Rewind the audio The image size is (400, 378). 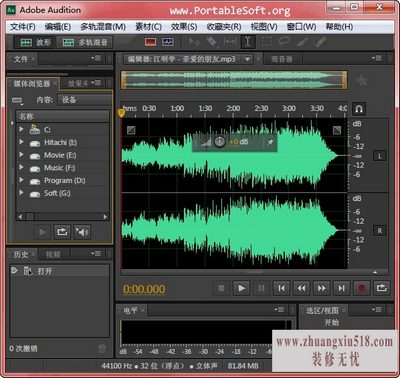click(x=302, y=288)
